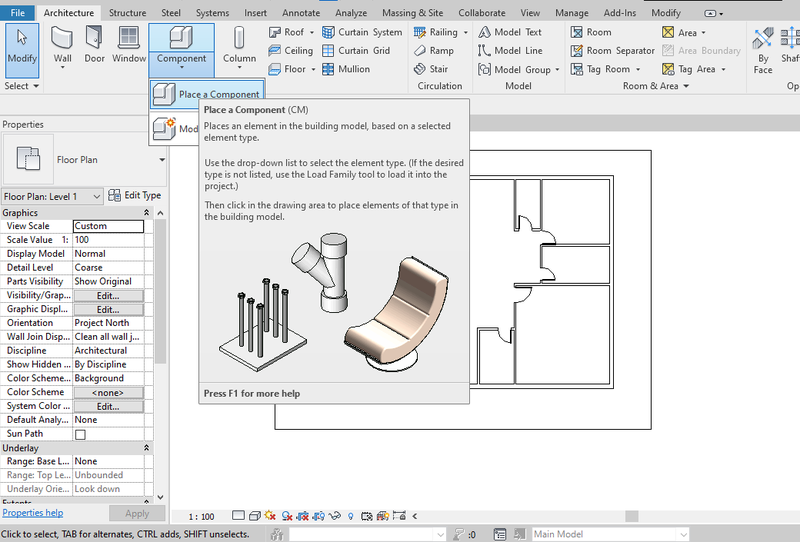Pick the Model Group tool
This screenshot has width=800, height=542.
click(518, 69)
